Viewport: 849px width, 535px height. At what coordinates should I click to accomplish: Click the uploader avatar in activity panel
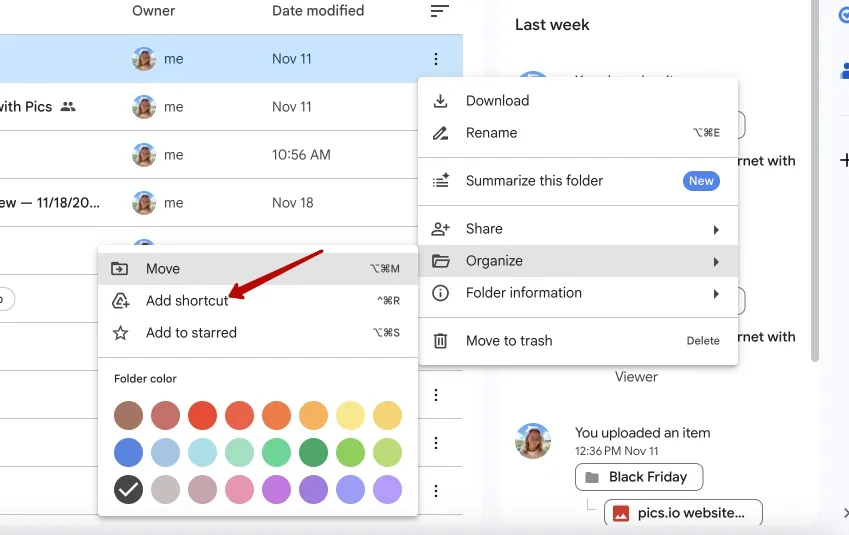(533, 441)
